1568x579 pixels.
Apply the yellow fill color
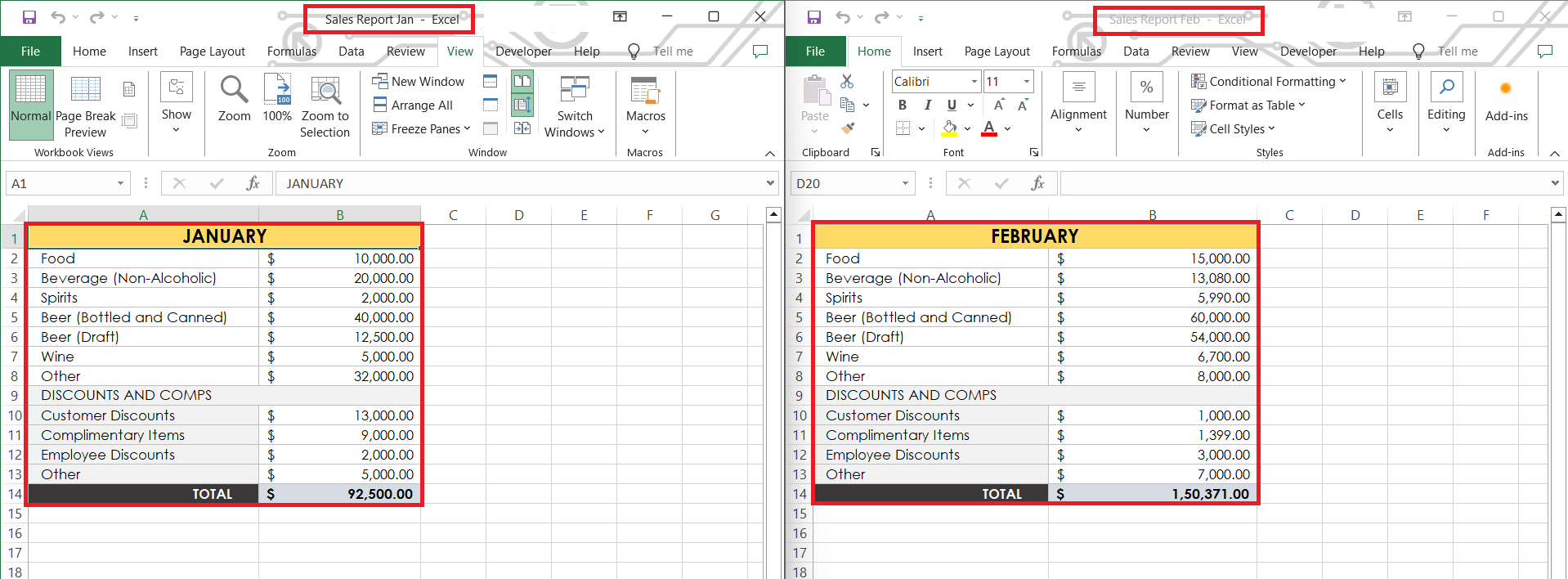949,128
